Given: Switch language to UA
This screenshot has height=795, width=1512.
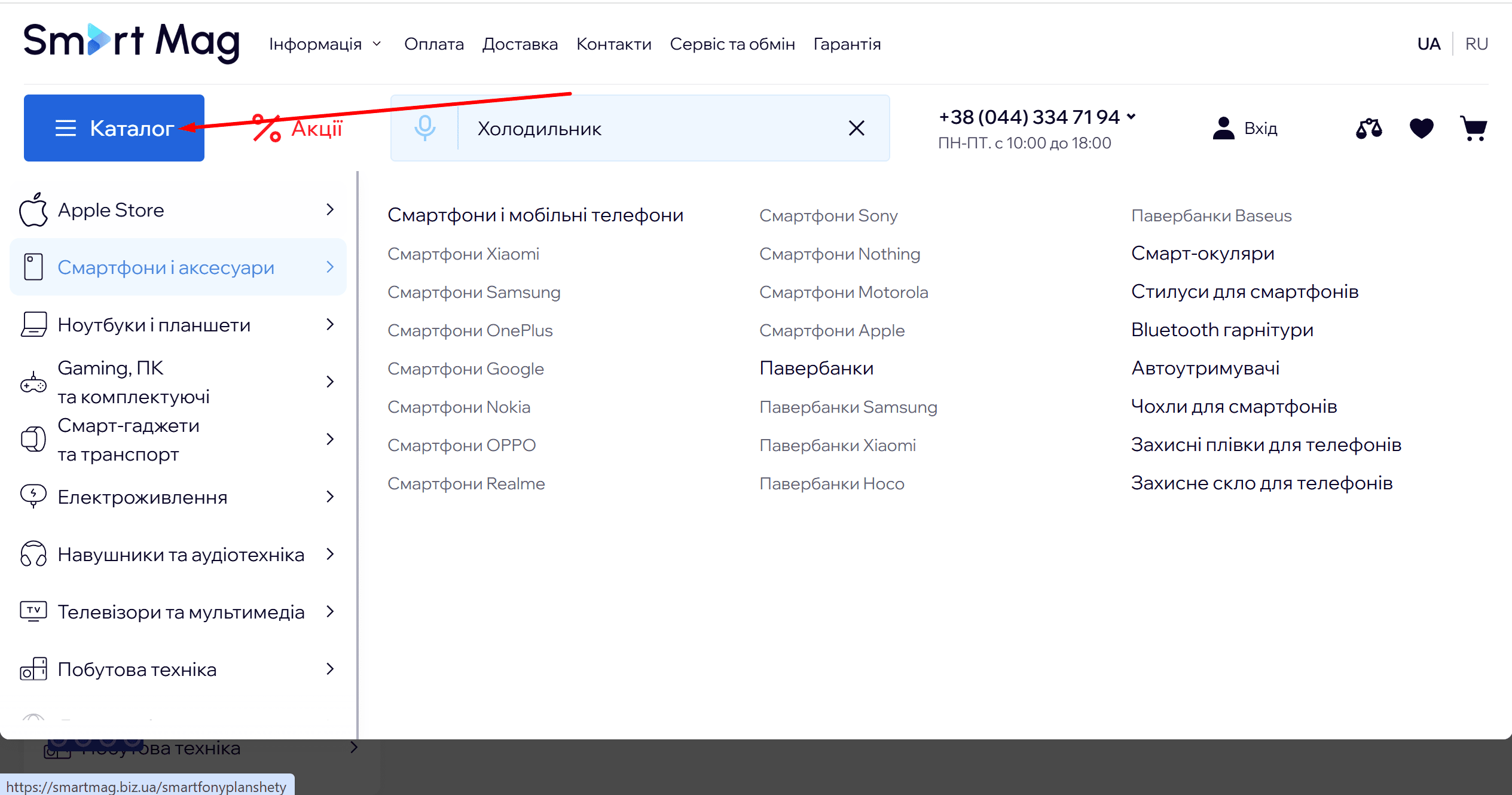Looking at the screenshot, I should coord(1429,44).
